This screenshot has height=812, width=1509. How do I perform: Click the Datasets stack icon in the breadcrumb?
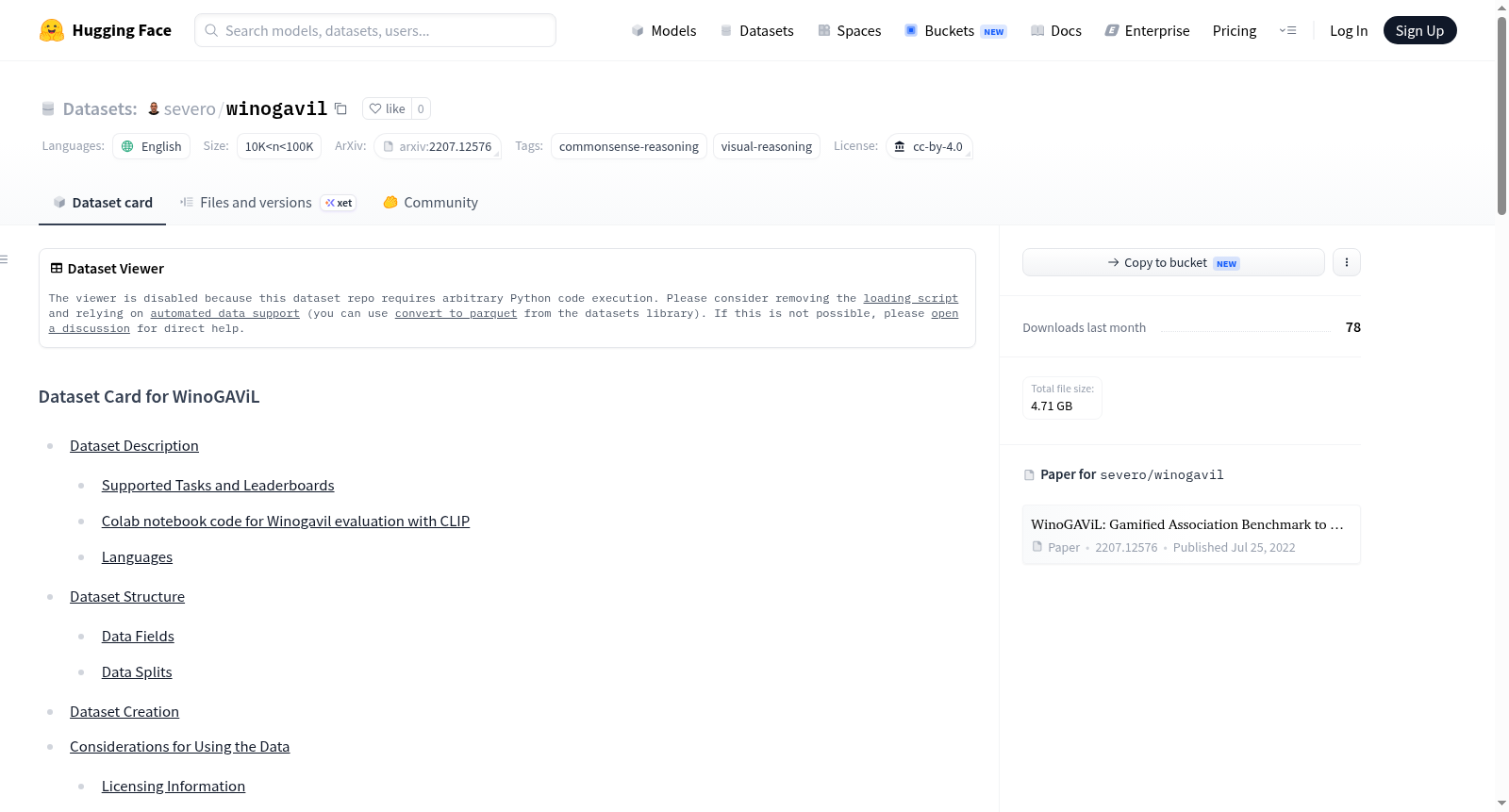(48, 109)
